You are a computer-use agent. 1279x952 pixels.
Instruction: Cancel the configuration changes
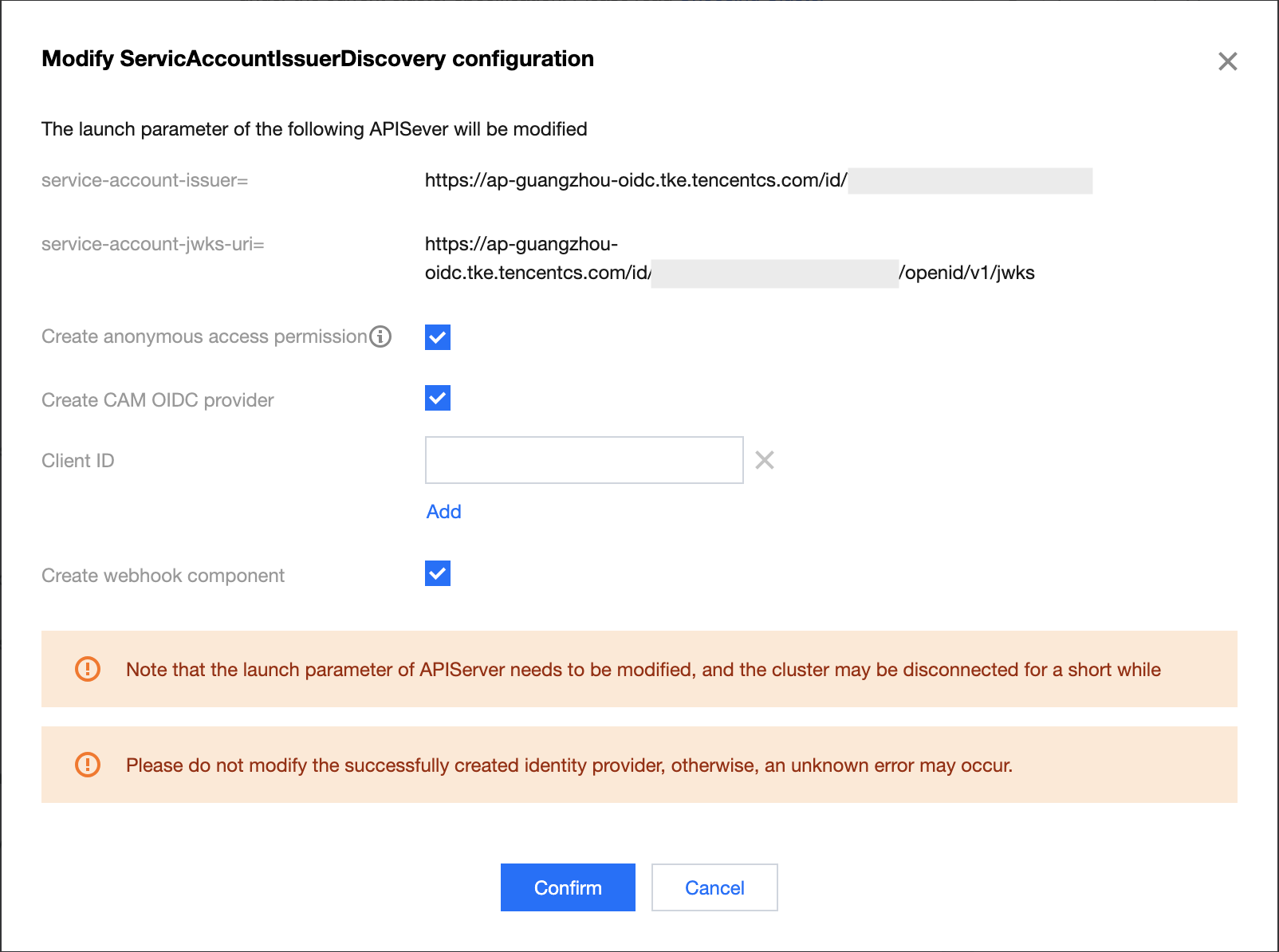[x=714, y=887]
